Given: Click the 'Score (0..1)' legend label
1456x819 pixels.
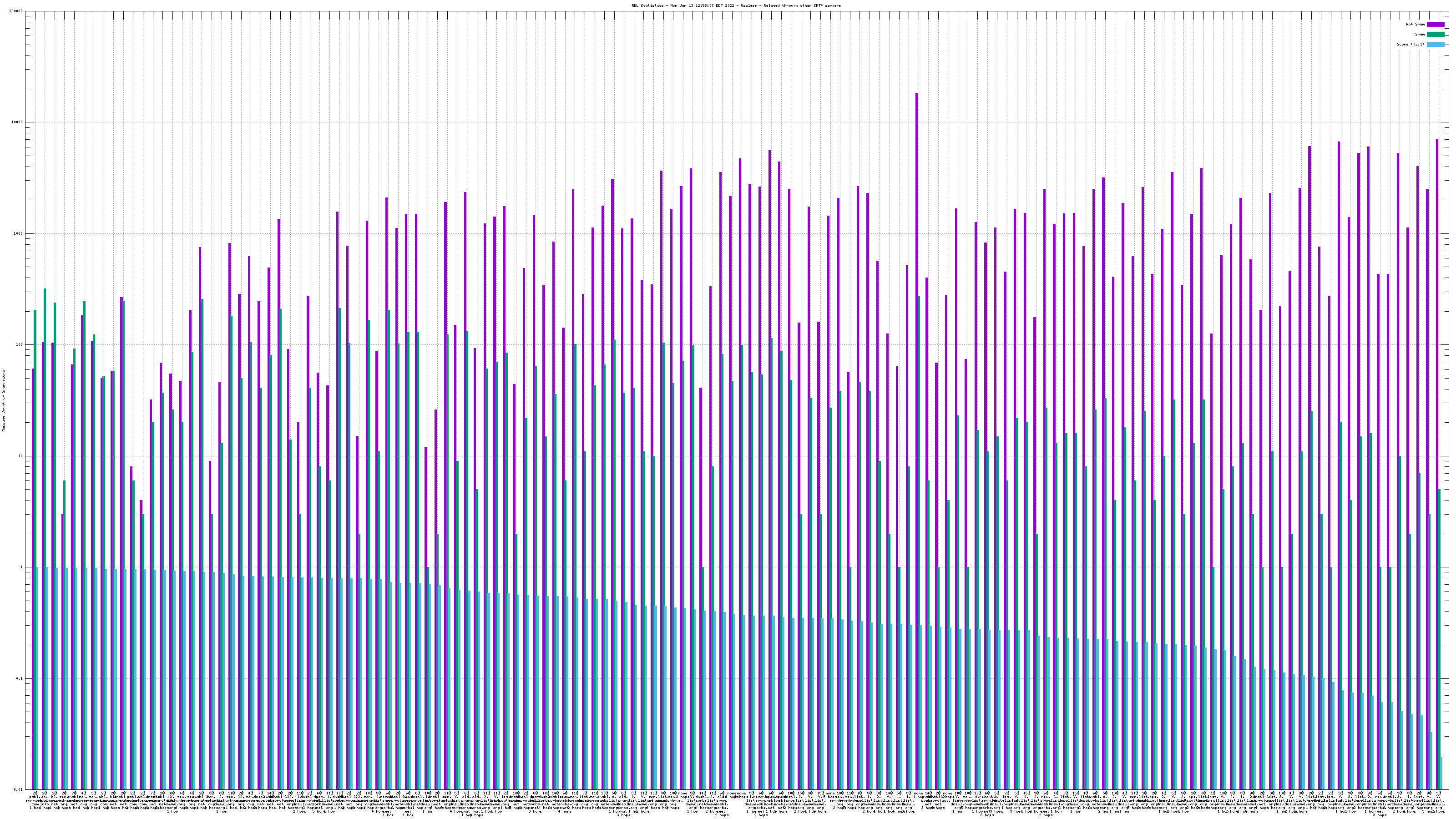Looking at the screenshot, I should [1411, 44].
